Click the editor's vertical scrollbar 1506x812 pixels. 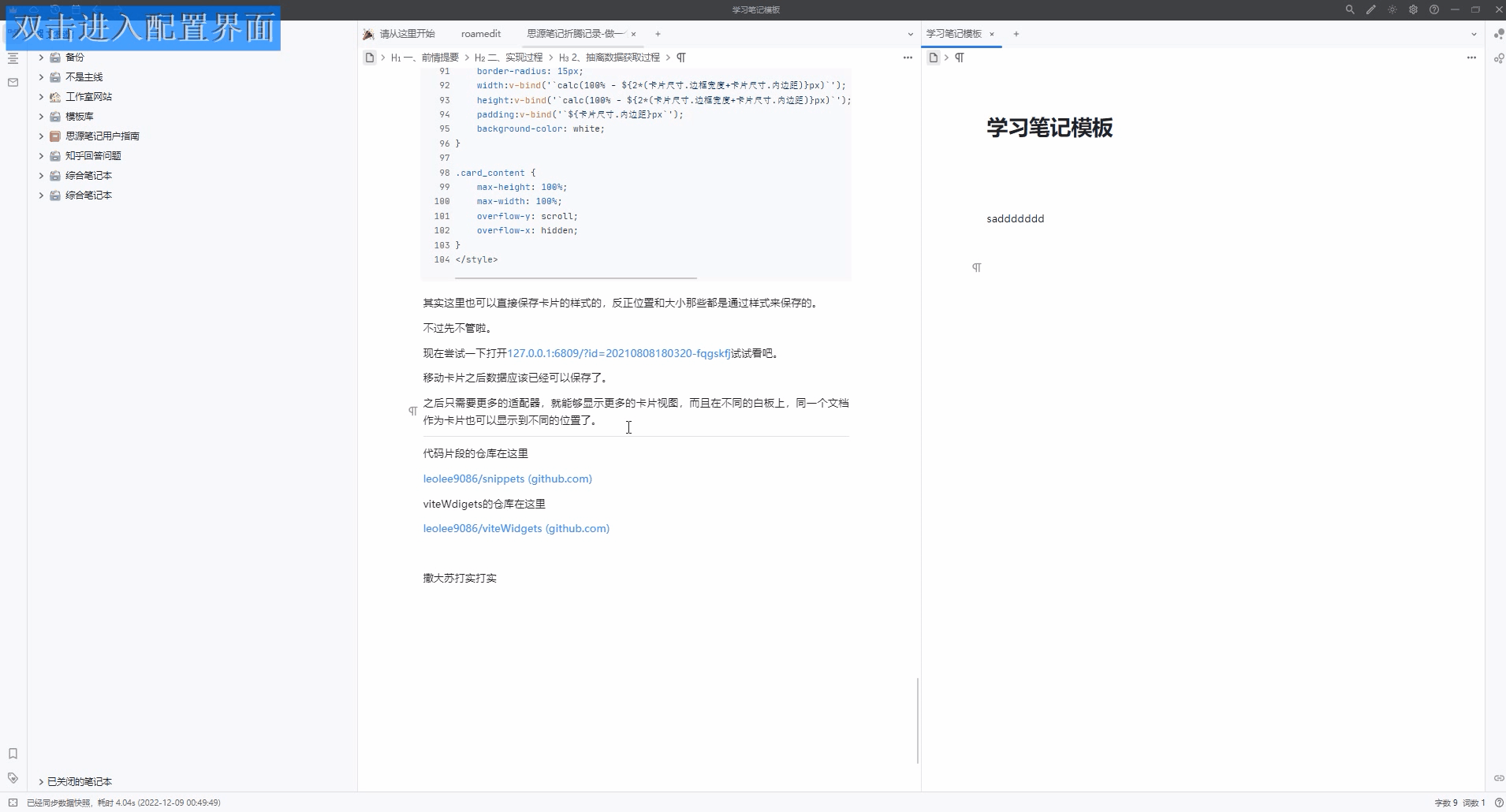[x=917, y=720]
